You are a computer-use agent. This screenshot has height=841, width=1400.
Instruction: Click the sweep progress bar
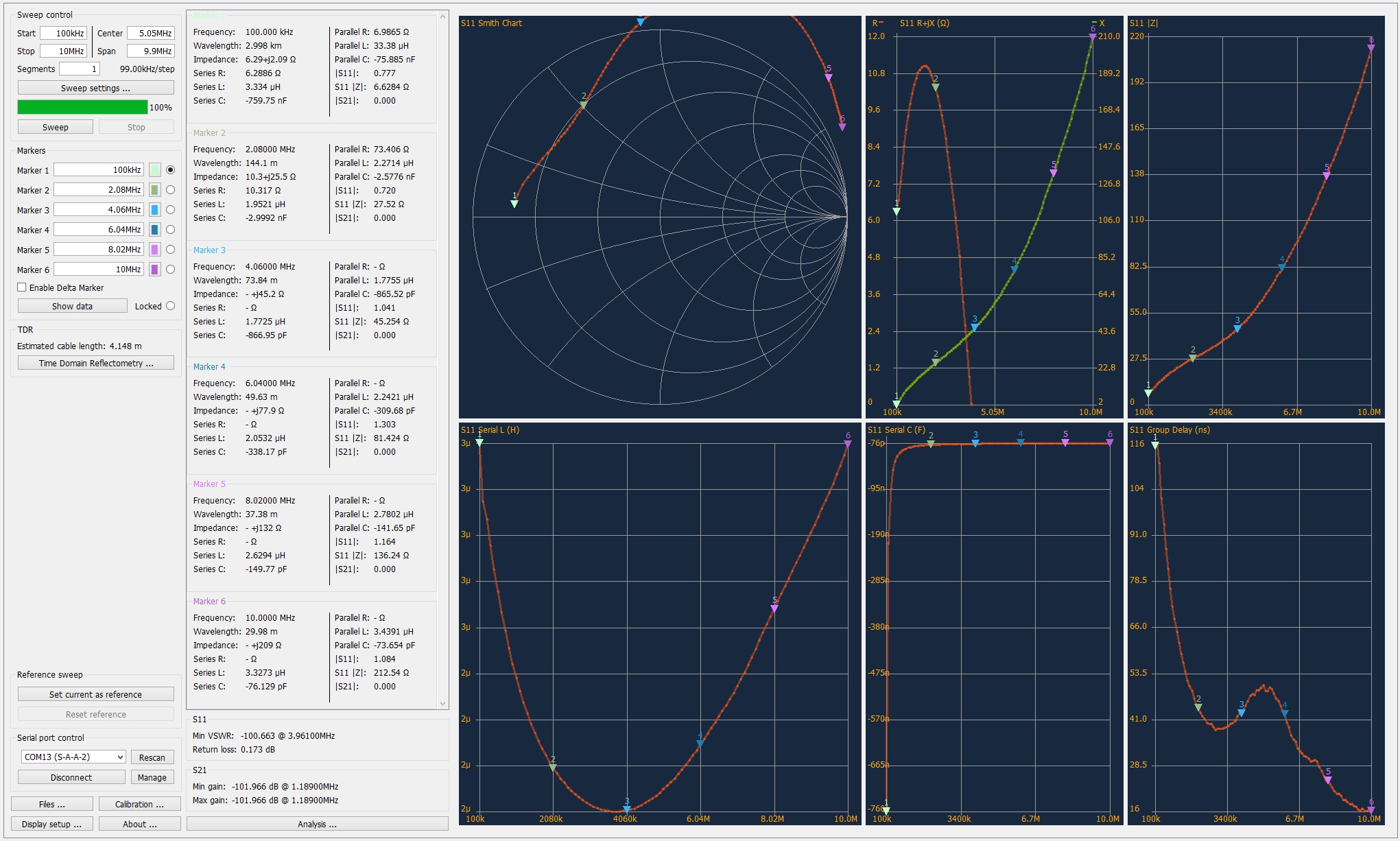[x=82, y=107]
